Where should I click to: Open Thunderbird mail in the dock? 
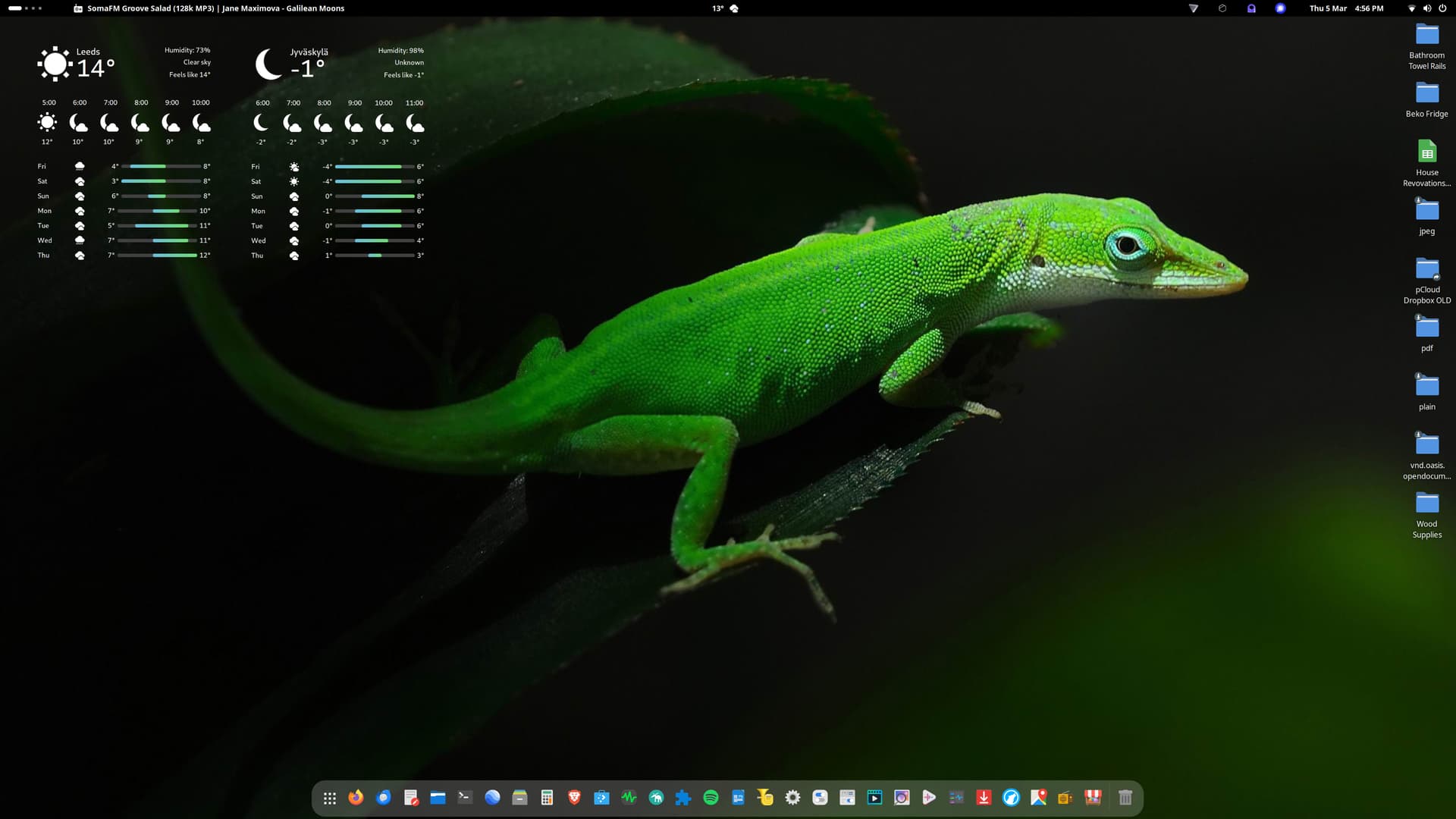(383, 797)
